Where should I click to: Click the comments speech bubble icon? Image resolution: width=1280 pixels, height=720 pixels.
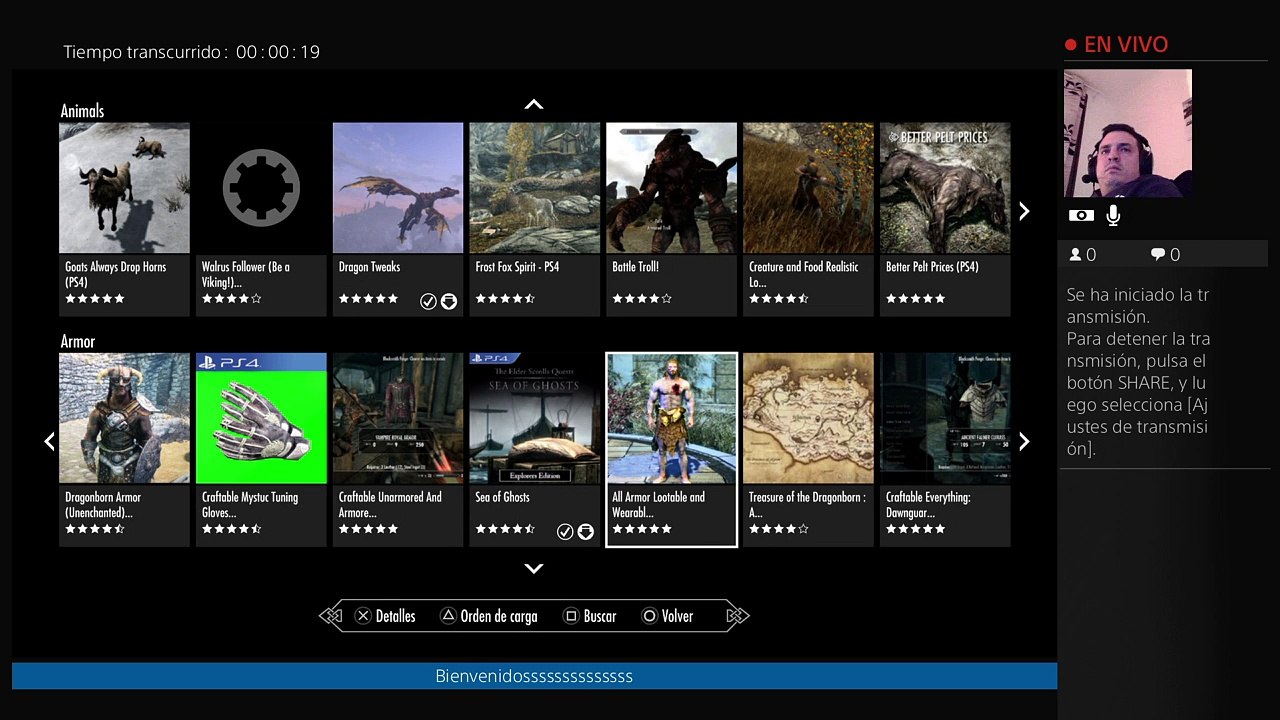1158,255
